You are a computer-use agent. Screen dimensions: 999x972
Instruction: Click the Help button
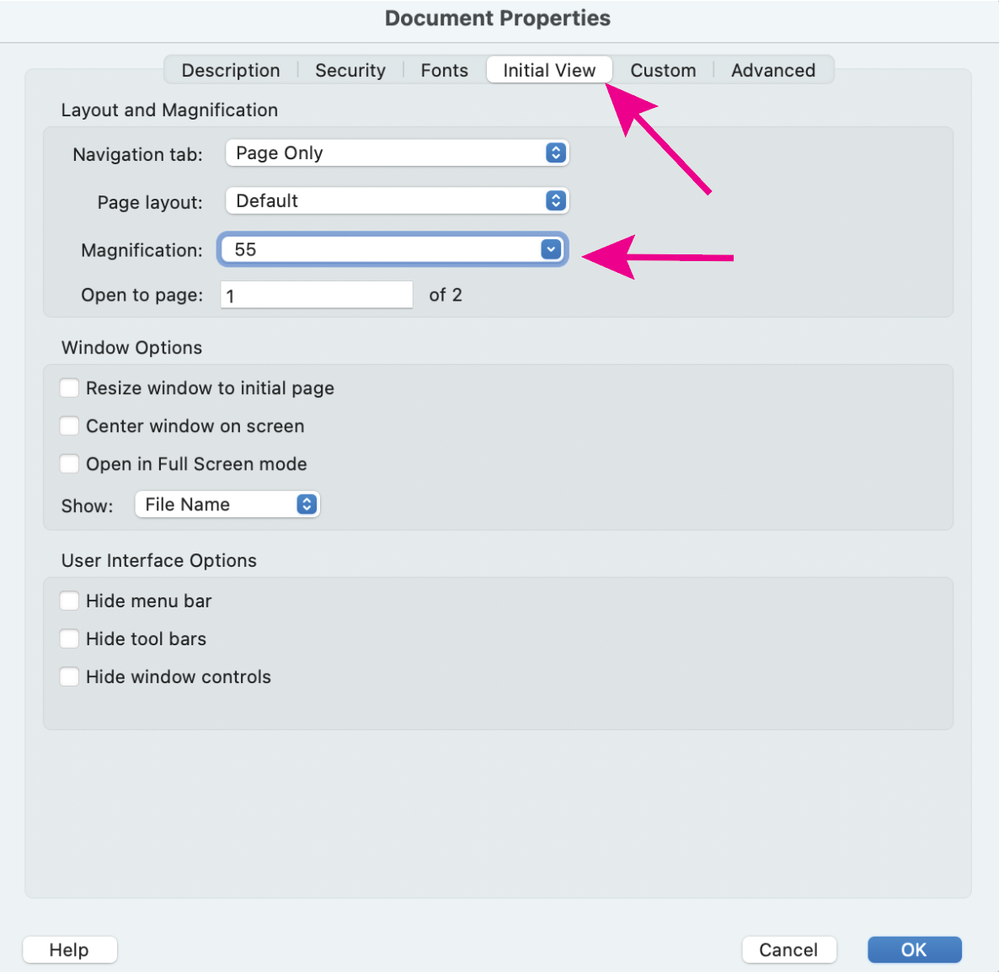click(x=69, y=950)
